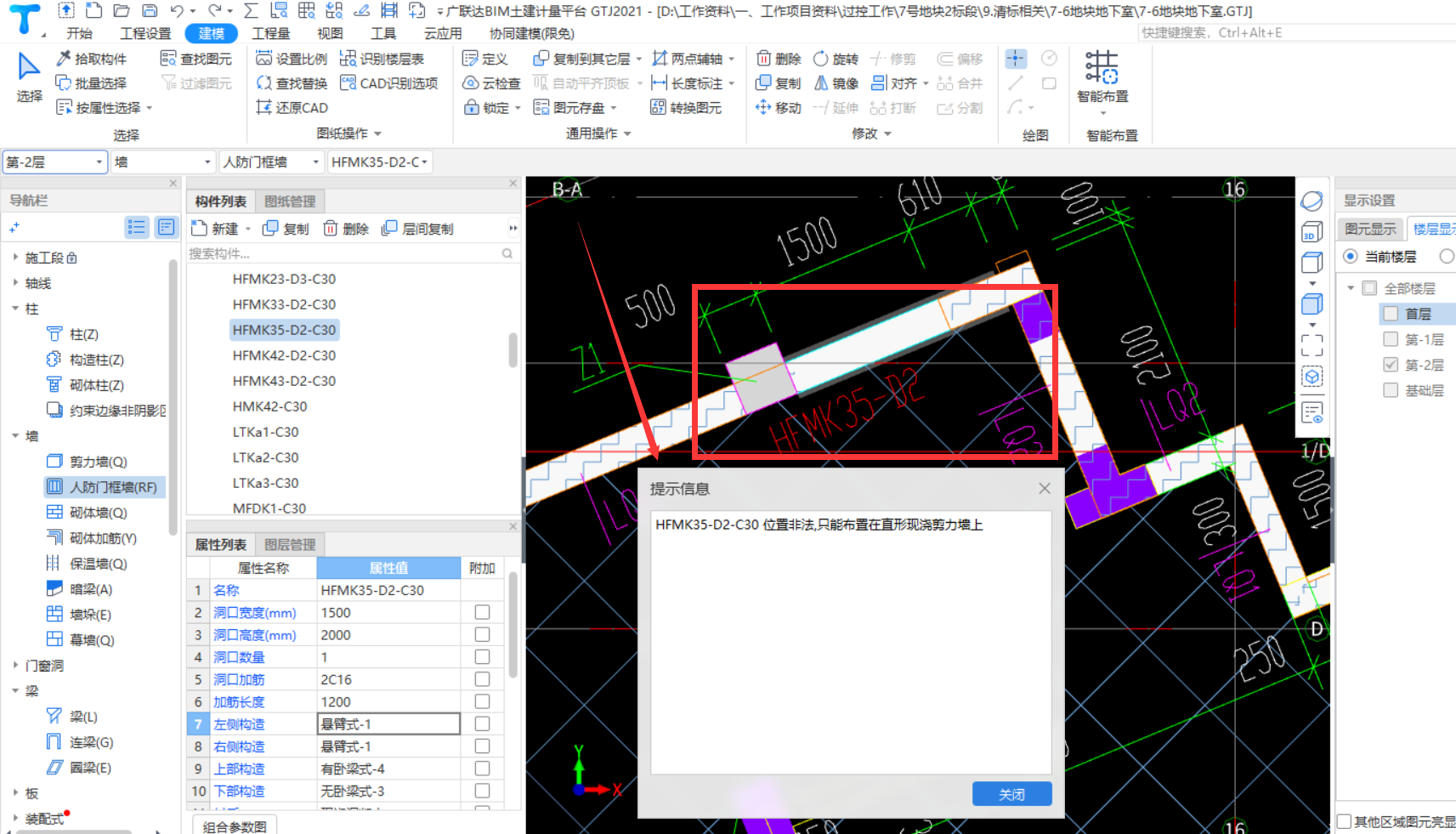Select the 拾取构件 pick component tool
This screenshot has width=1456, height=834.
point(91,59)
